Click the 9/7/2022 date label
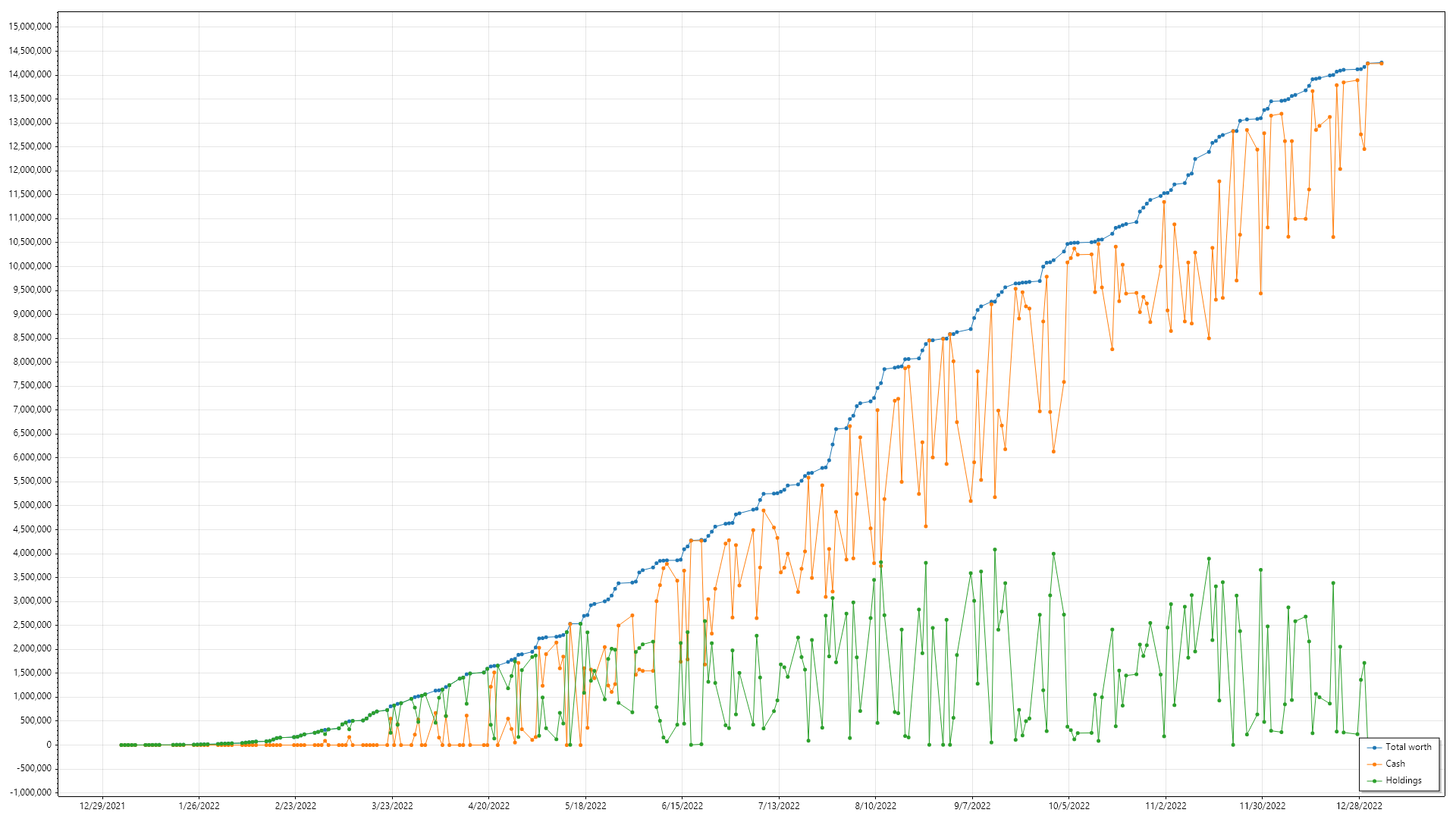 click(x=972, y=806)
